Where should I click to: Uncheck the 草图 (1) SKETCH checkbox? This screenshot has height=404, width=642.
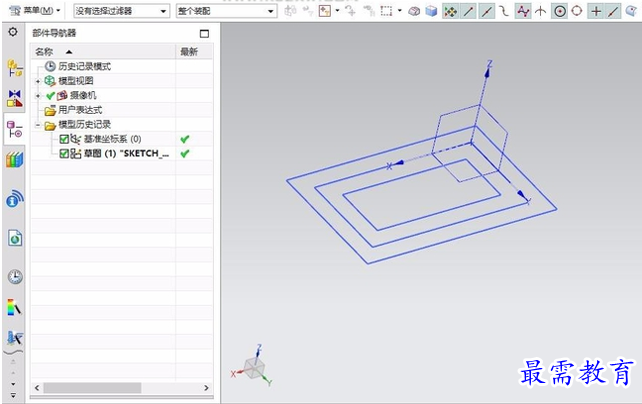point(64,154)
